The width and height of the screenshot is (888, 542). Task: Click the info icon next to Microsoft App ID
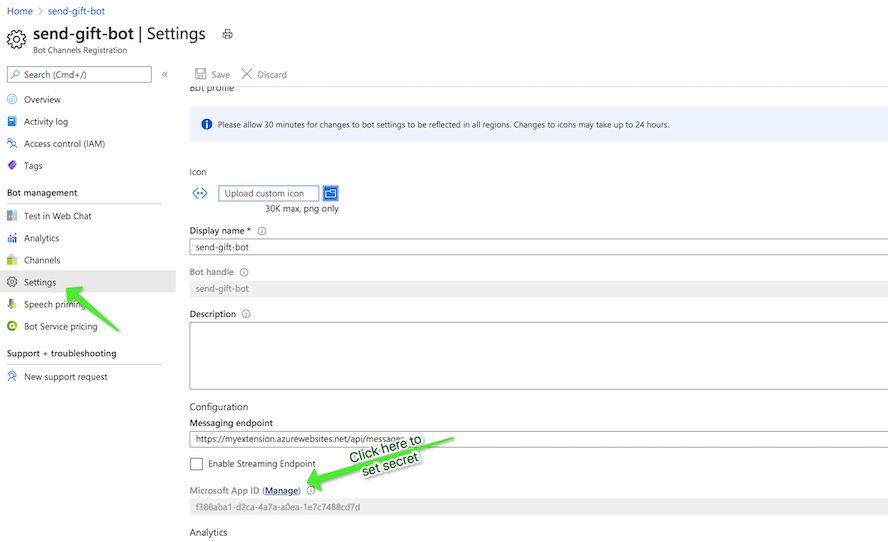311,490
